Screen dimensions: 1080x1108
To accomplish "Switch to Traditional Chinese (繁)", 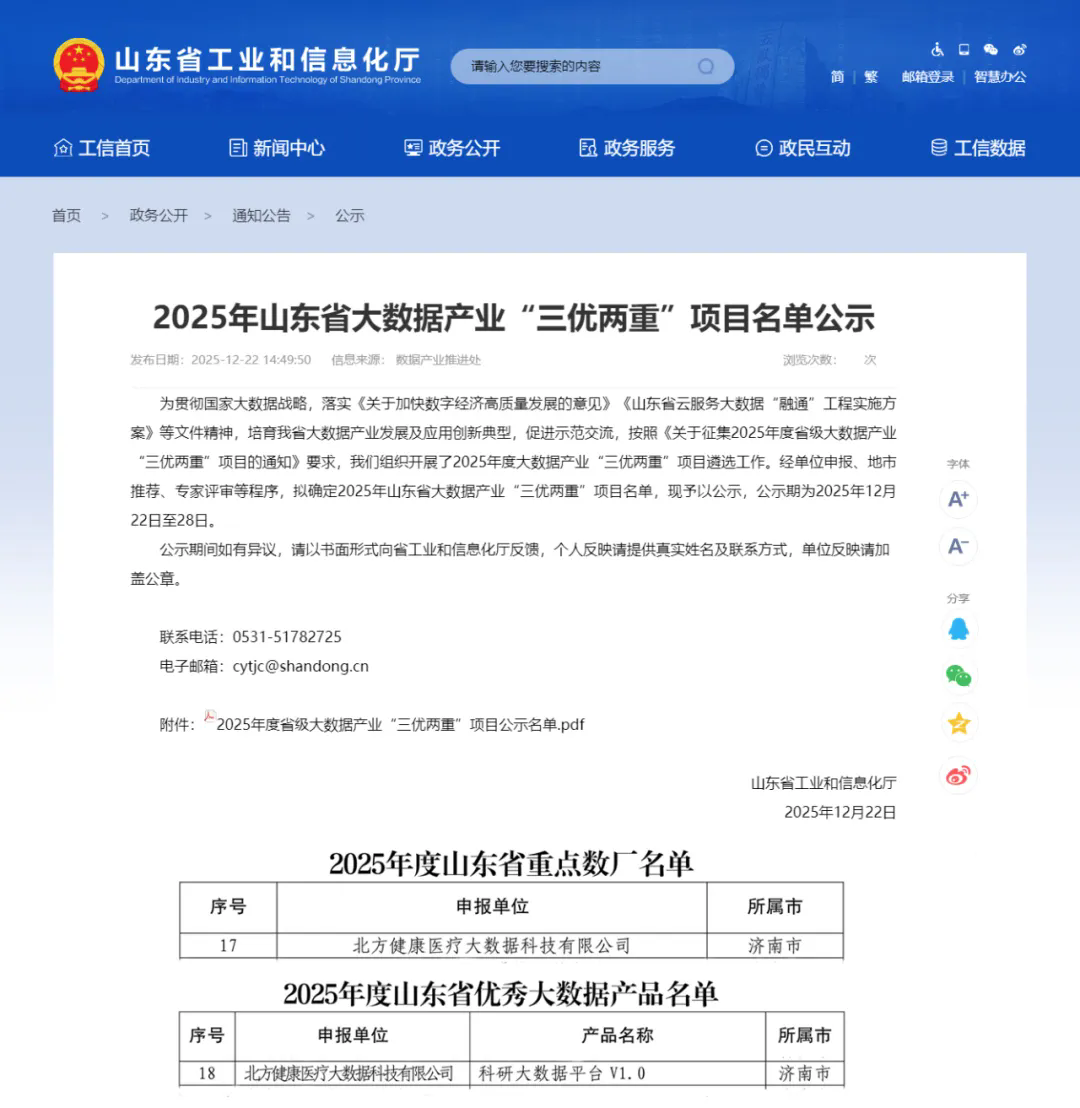I will (x=871, y=77).
